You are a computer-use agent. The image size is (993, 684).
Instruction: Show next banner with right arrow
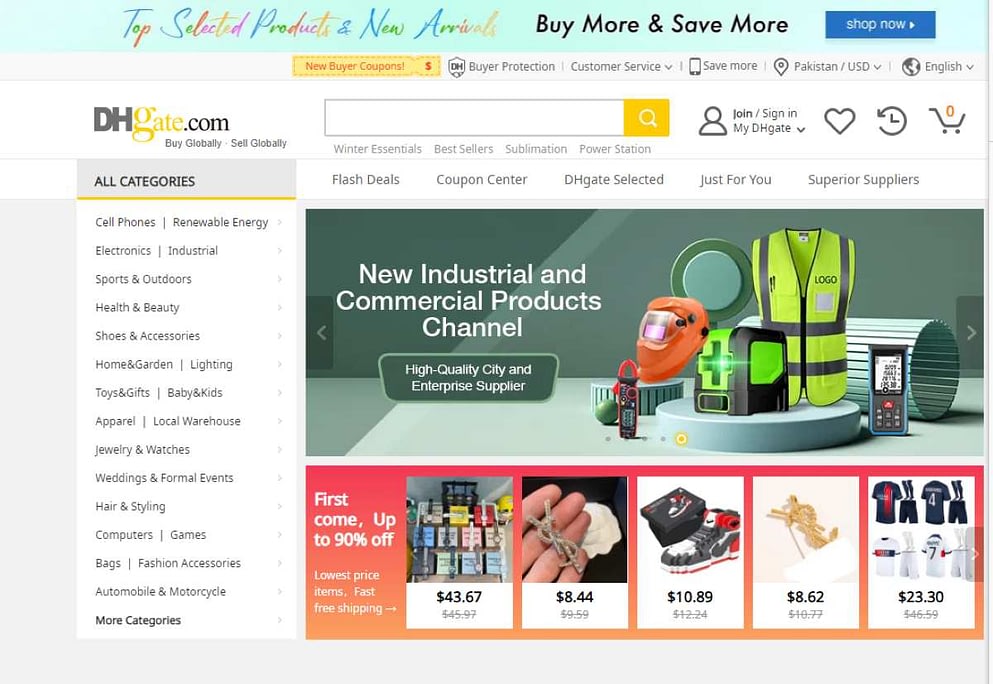[970, 332]
